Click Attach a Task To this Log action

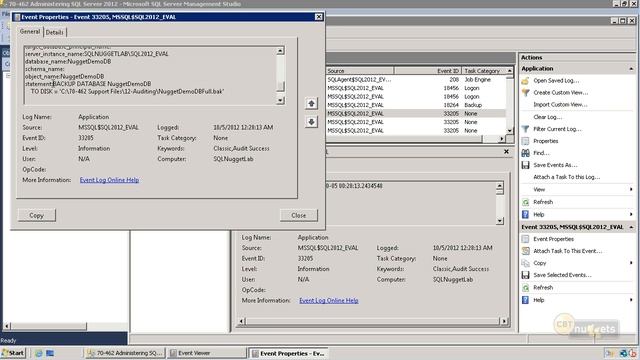pyautogui.click(x=567, y=177)
